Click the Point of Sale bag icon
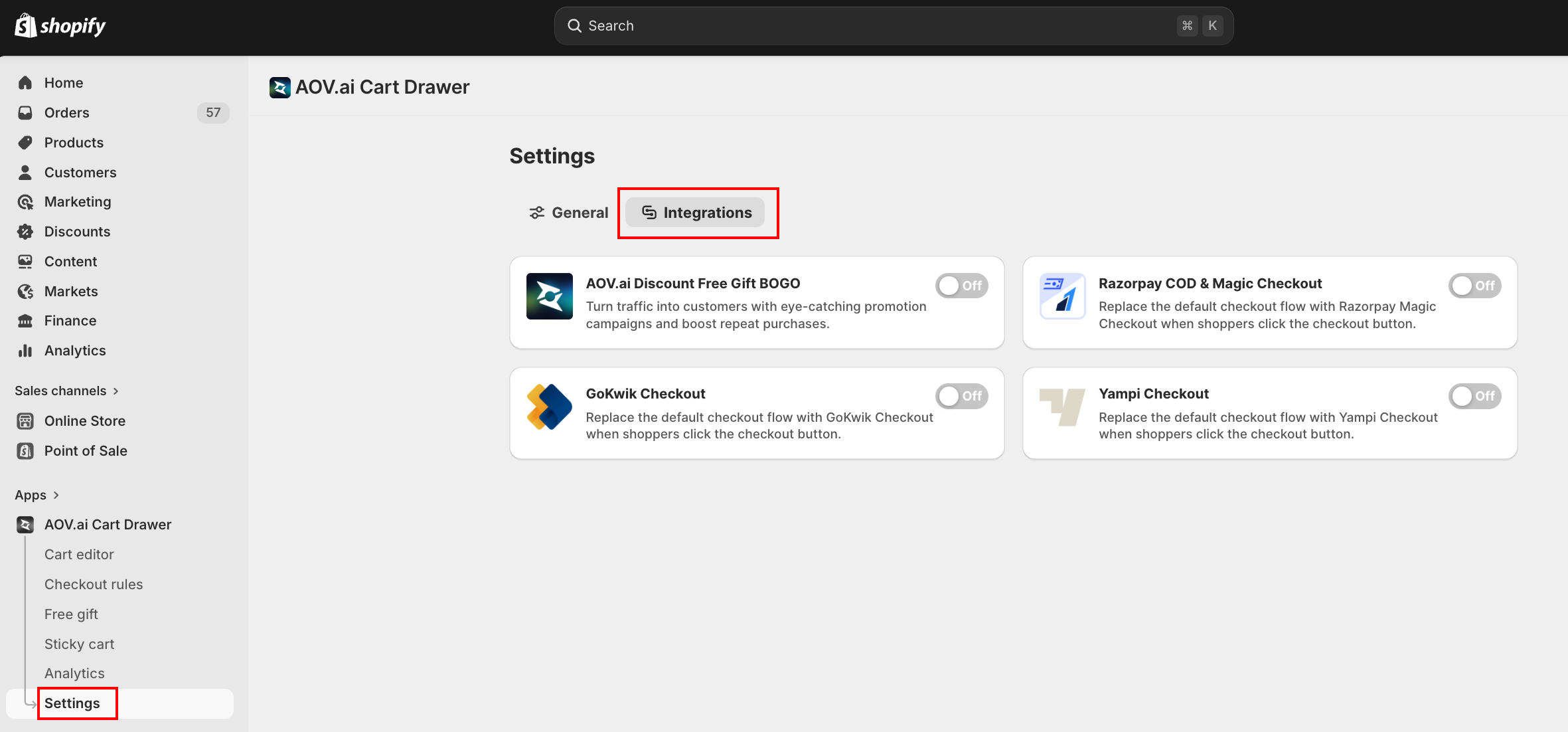Screen dimensions: 1568x732 pos(25,451)
